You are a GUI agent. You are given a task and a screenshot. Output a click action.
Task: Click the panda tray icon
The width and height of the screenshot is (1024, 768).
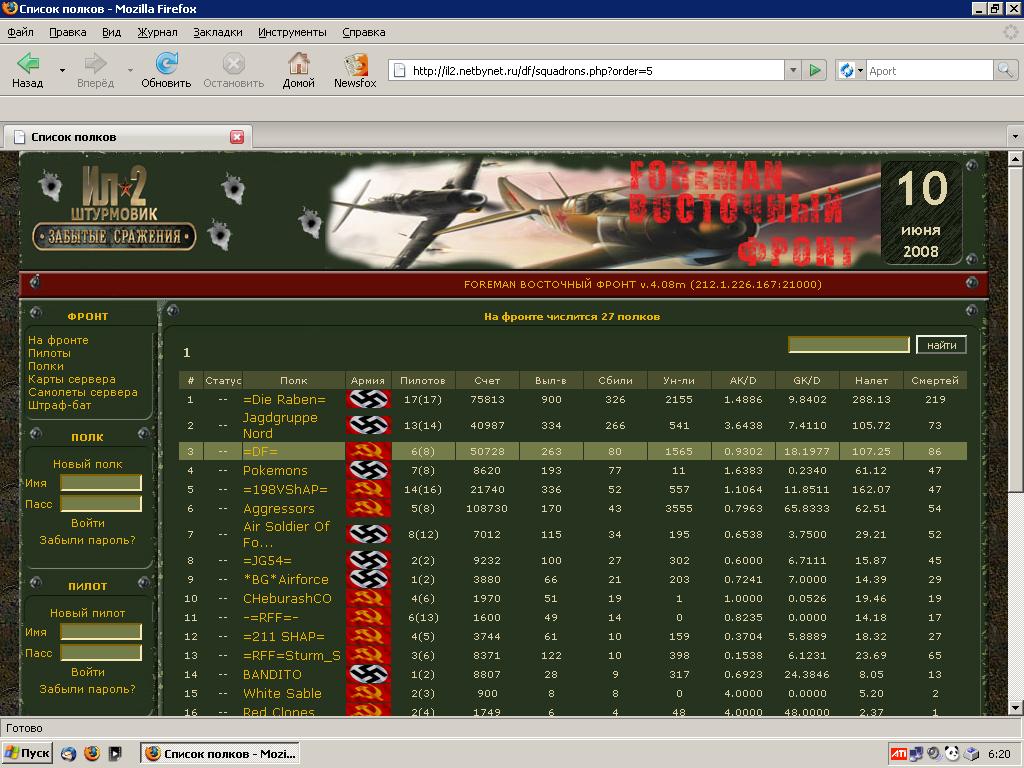pos(952,754)
